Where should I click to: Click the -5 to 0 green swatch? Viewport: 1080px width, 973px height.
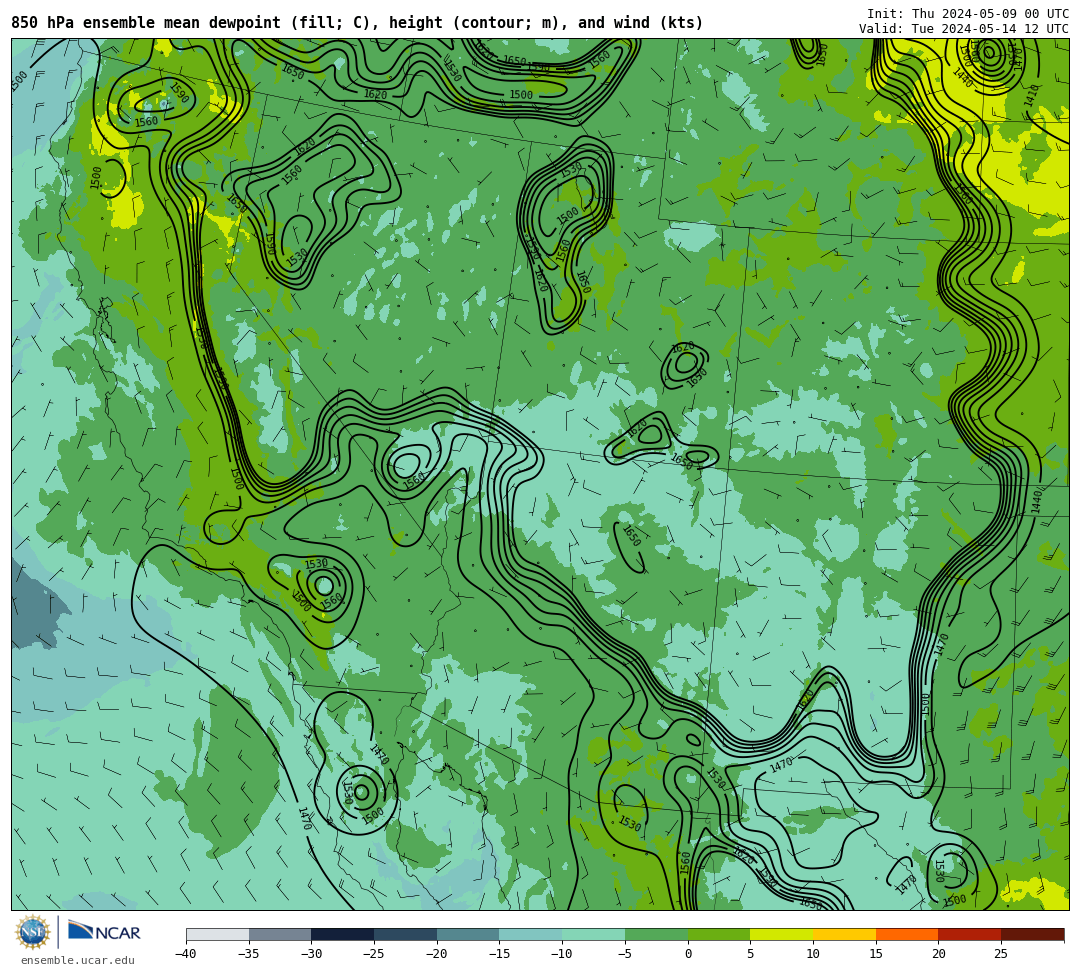[x=656, y=934]
